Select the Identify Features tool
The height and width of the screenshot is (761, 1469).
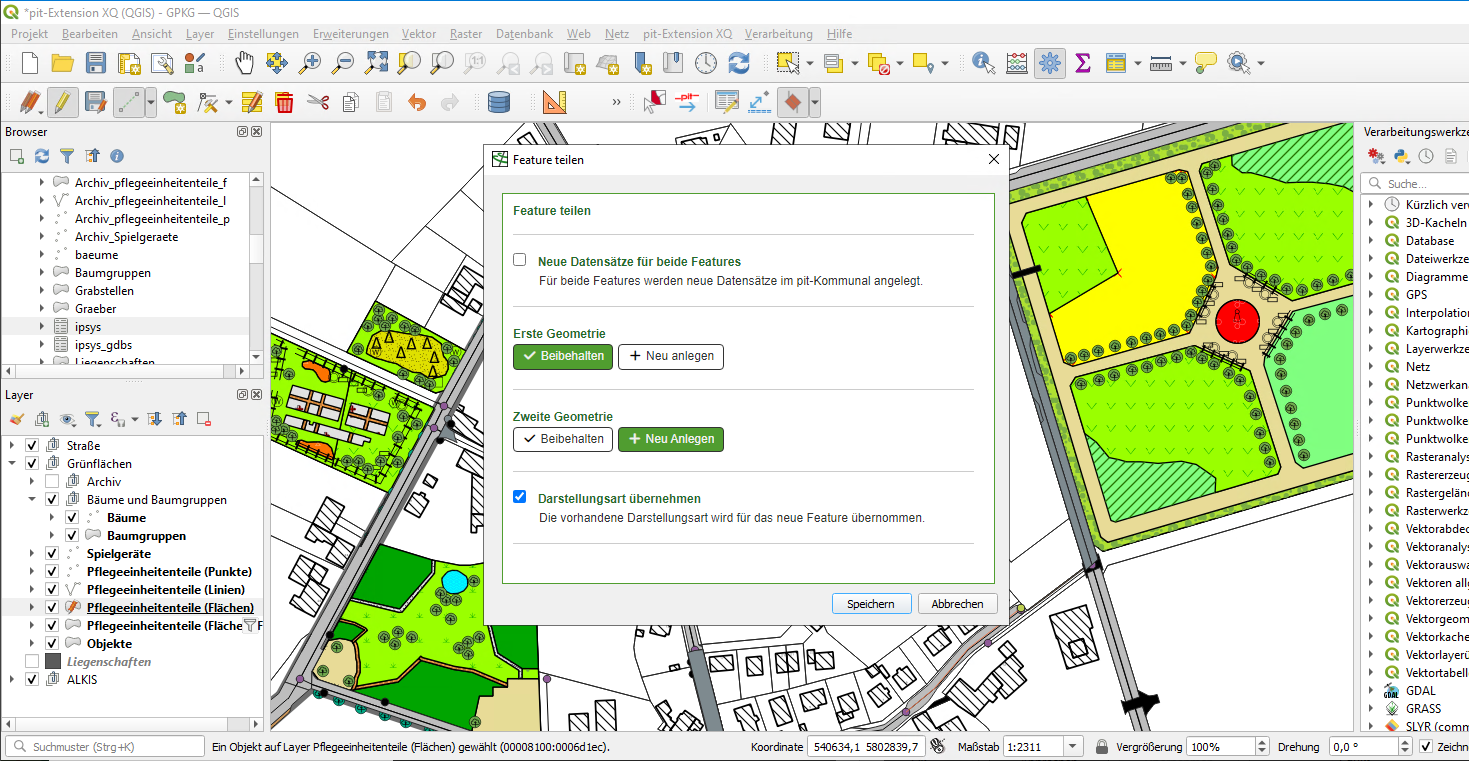(x=982, y=63)
